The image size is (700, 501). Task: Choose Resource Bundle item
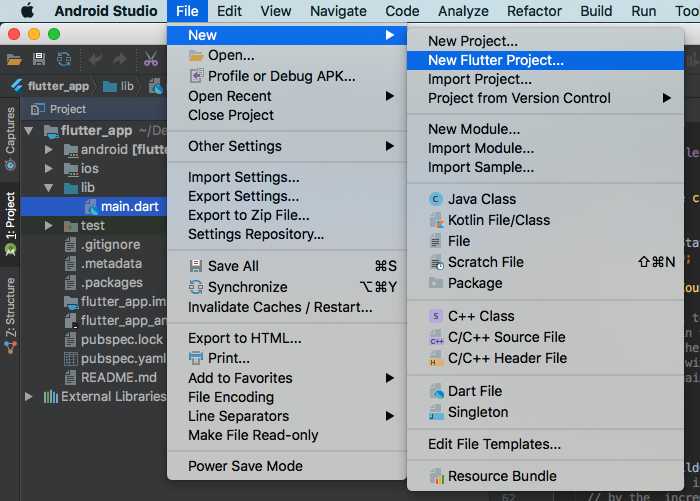click(545, 476)
